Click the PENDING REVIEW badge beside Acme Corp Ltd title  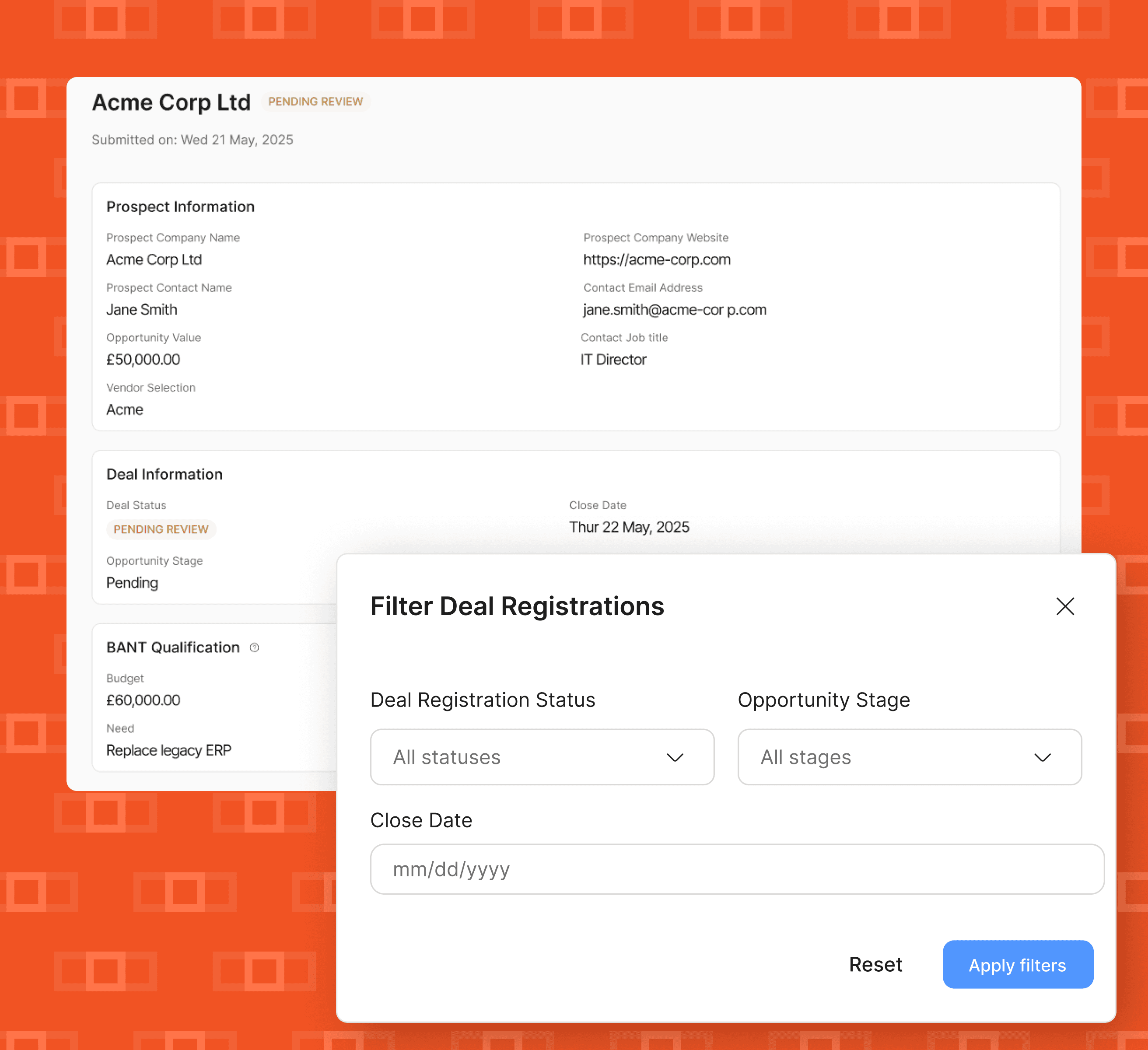coord(315,101)
